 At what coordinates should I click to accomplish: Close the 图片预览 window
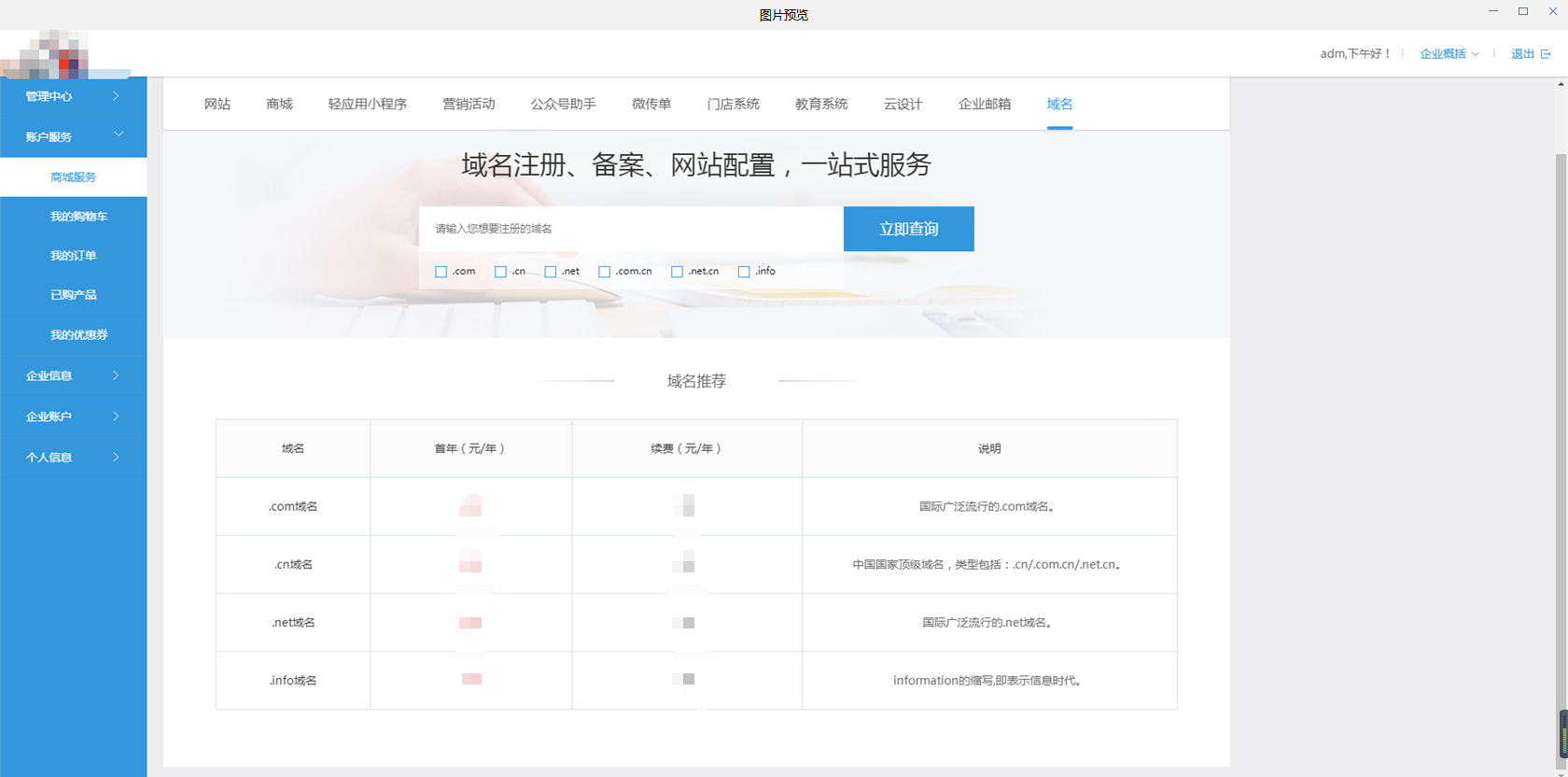pos(1553,11)
